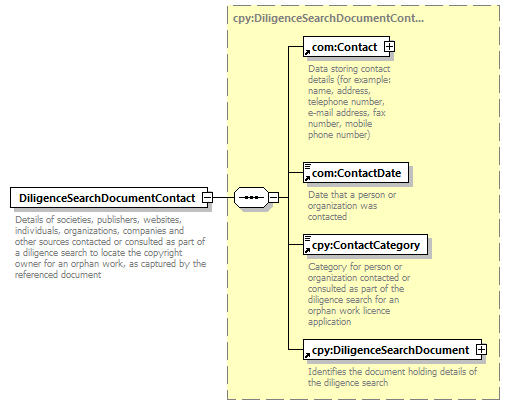The height and width of the screenshot is (405, 510).
Task: Click the sequence compositor octagon icon
Action: coord(251,197)
